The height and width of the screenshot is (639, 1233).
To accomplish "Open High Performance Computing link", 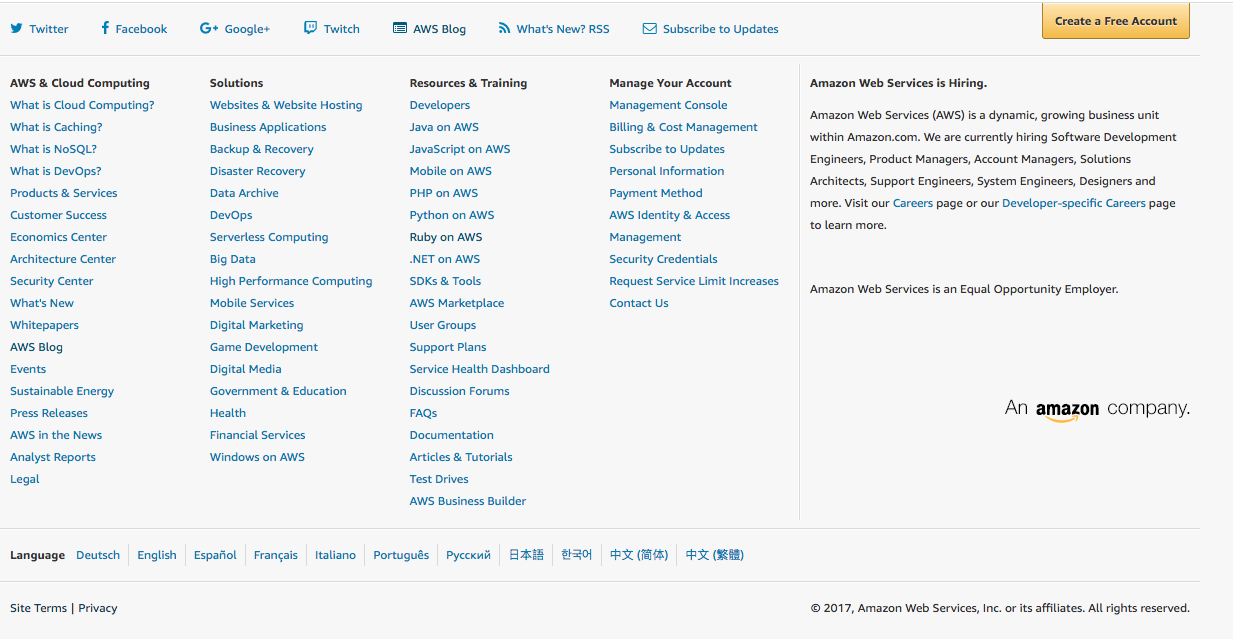I will pos(291,281).
